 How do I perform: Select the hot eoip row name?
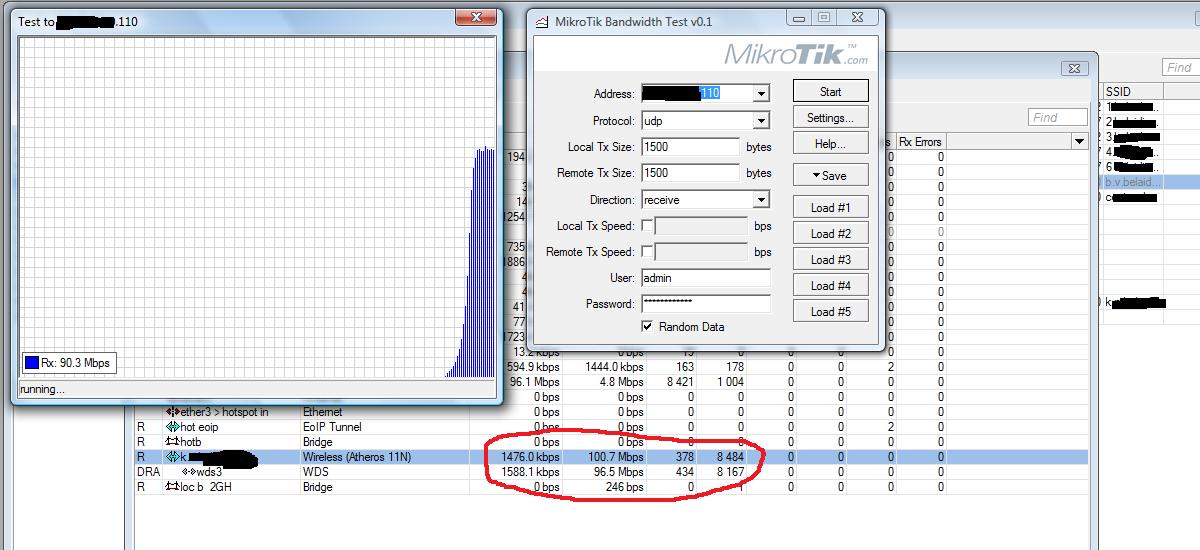pos(199,427)
